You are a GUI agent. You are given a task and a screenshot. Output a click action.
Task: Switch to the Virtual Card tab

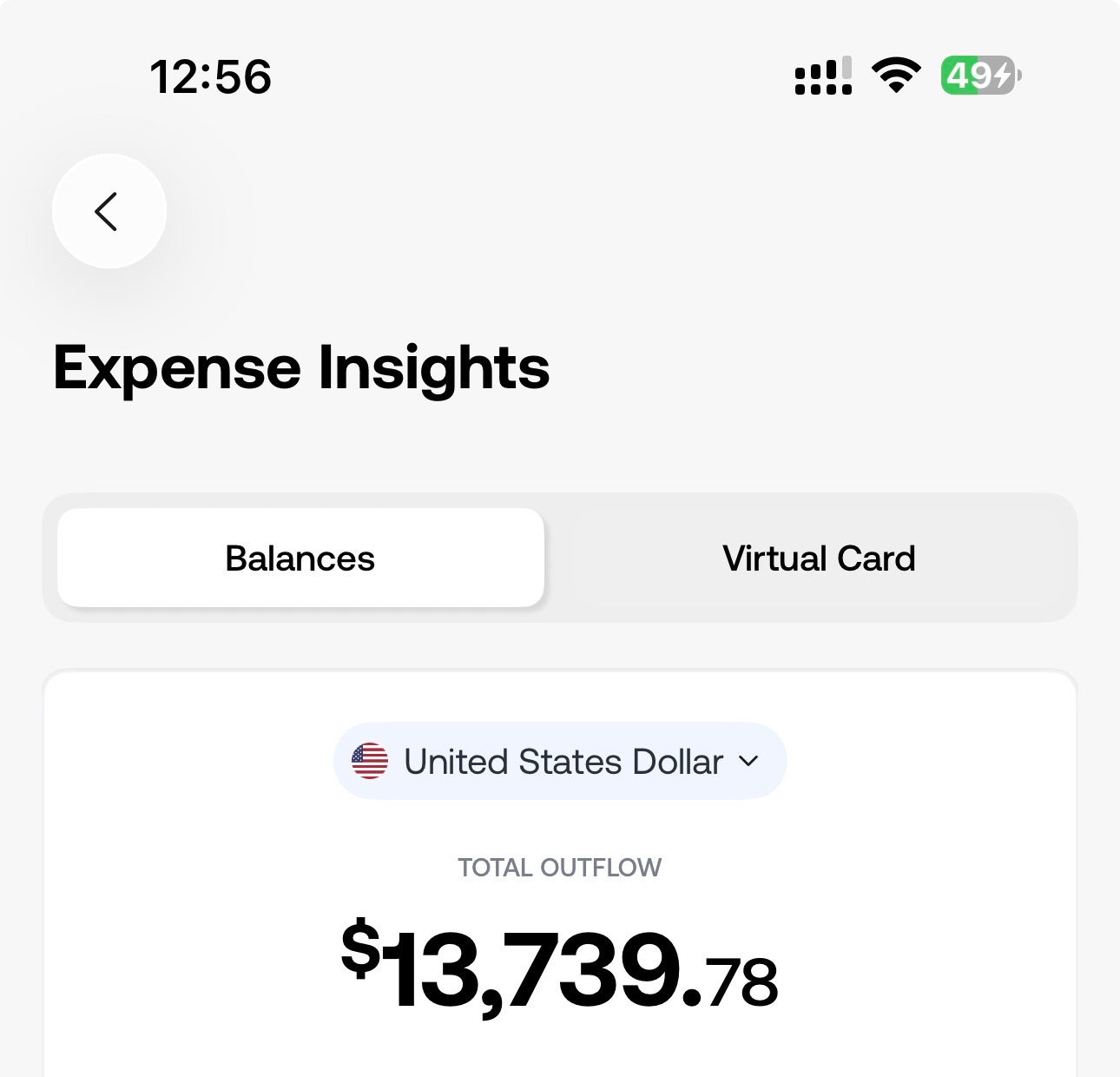click(x=819, y=558)
